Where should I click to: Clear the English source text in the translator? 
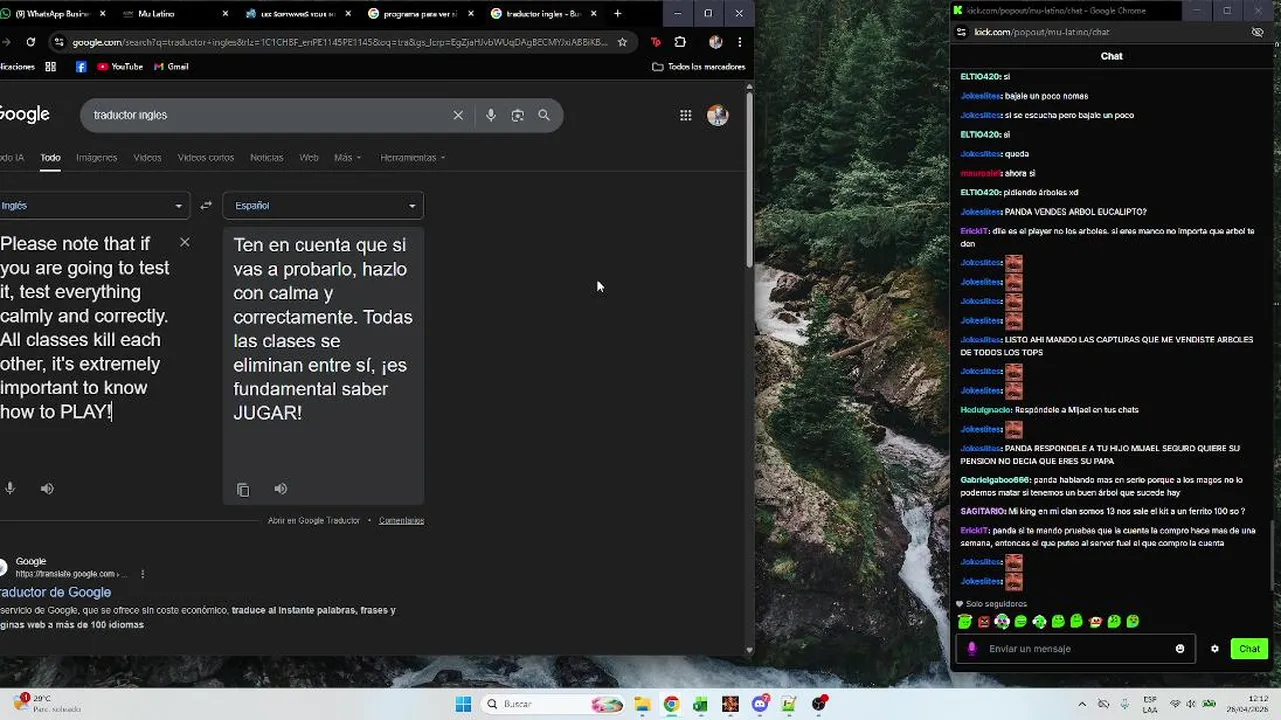pos(184,242)
